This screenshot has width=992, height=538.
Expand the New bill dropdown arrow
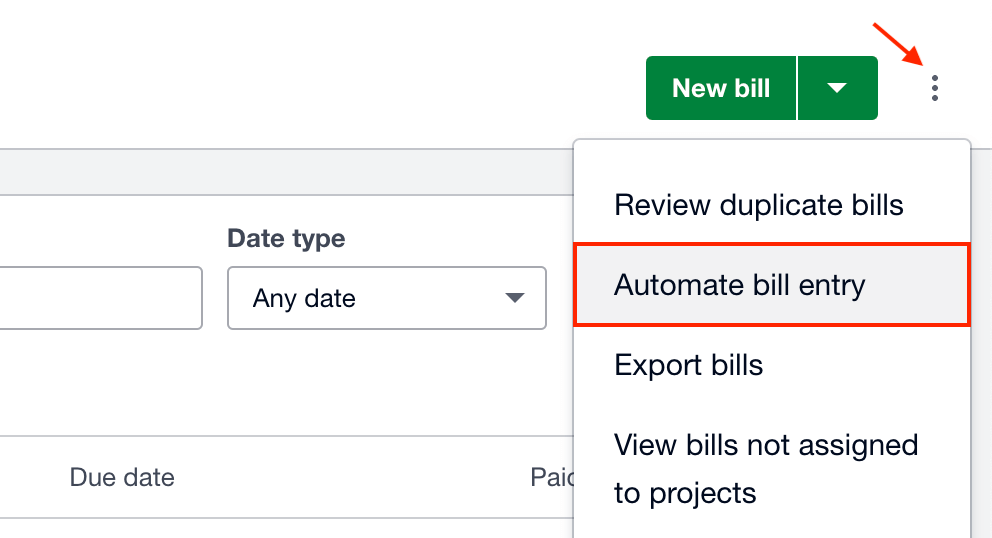click(x=838, y=88)
